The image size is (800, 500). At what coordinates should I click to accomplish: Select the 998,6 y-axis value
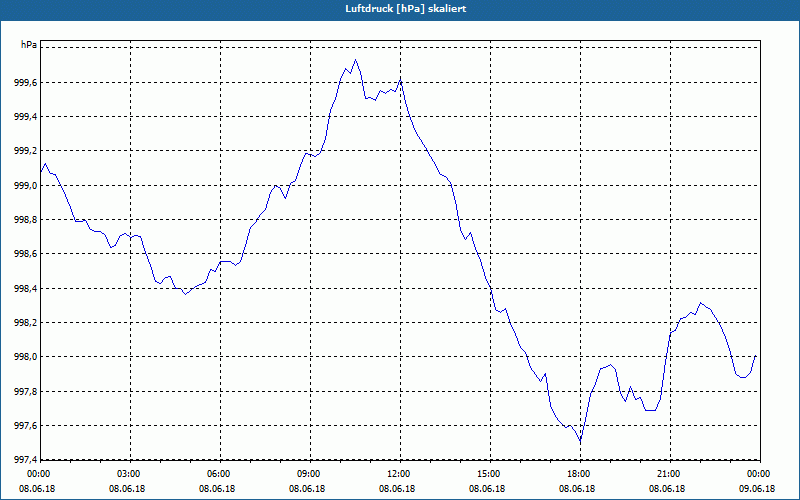click(x=25, y=254)
